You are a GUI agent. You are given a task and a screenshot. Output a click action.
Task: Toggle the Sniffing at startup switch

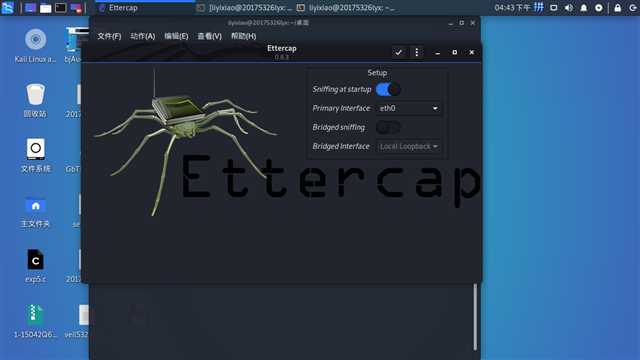pos(388,89)
